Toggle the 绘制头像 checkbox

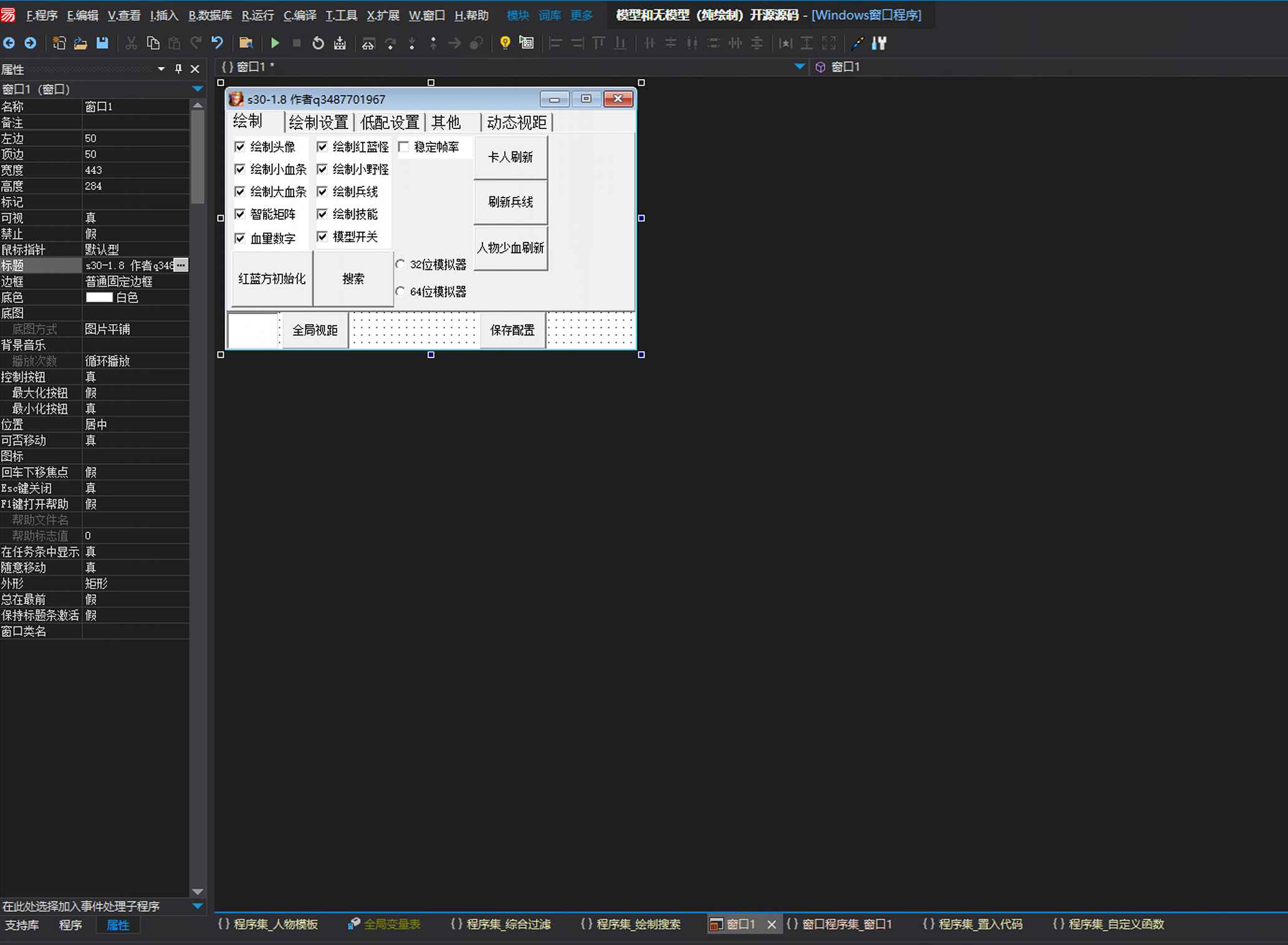240,147
